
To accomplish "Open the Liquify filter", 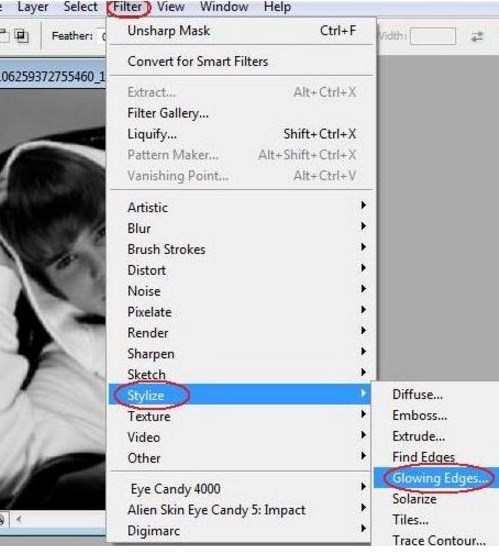I will point(241,134).
